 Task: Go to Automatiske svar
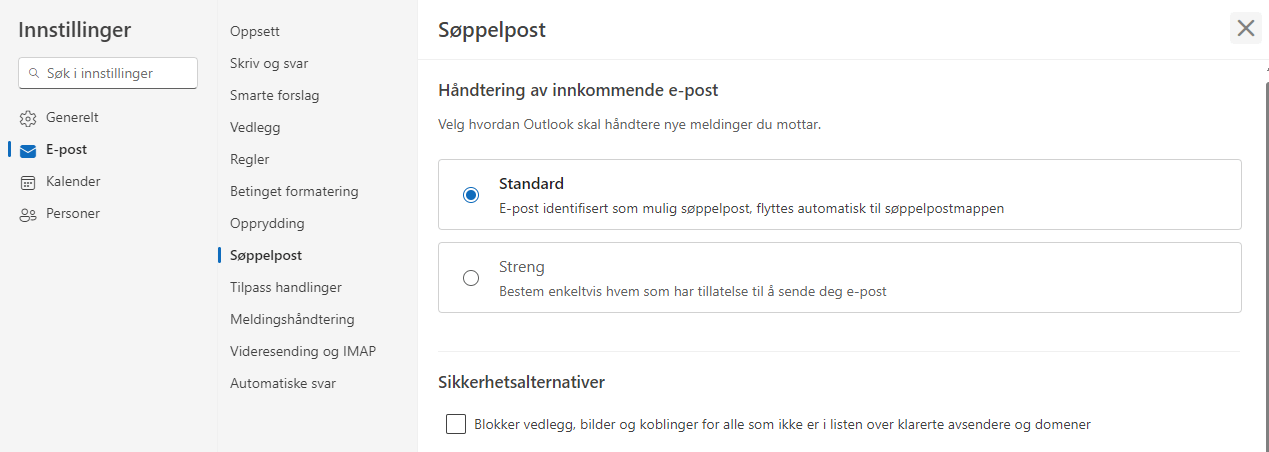(283, 383)
